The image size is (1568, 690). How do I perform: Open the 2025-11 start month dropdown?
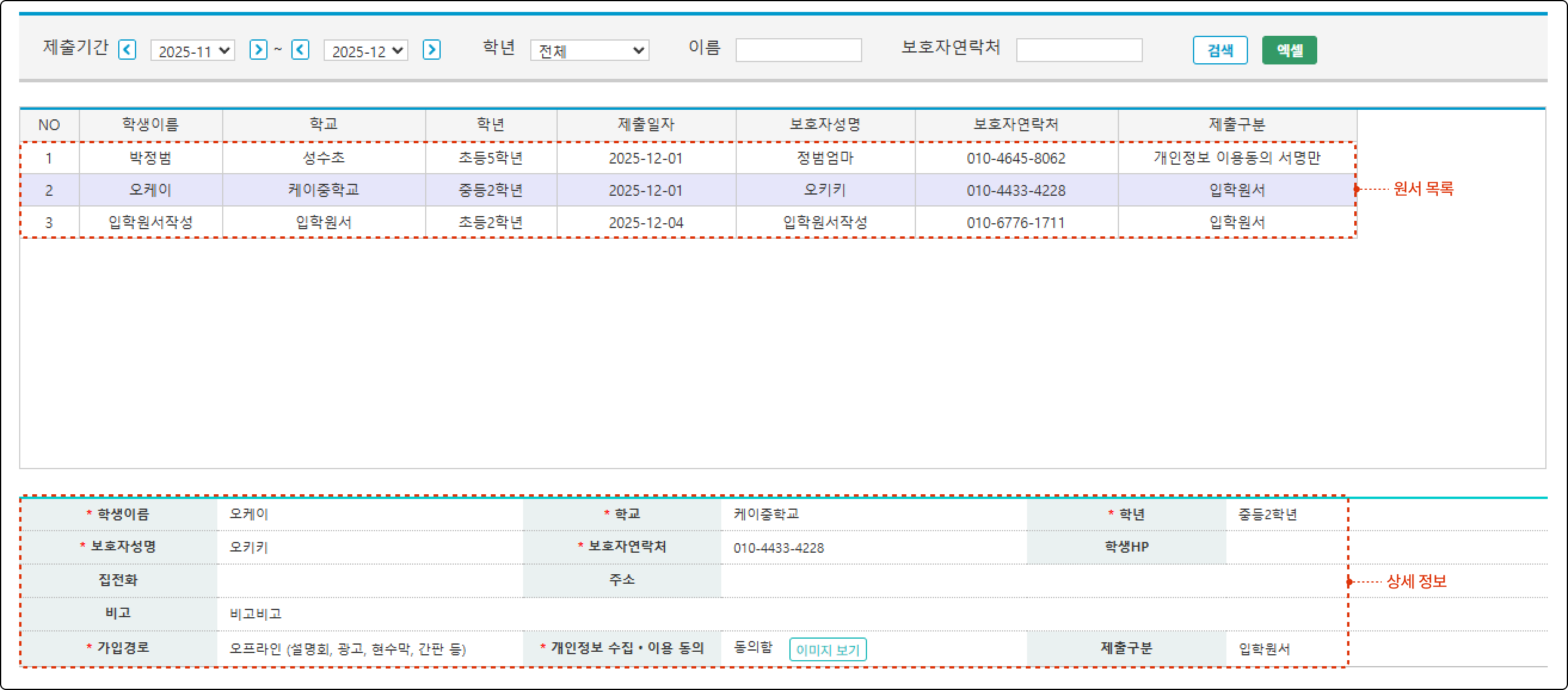point(192,51)
